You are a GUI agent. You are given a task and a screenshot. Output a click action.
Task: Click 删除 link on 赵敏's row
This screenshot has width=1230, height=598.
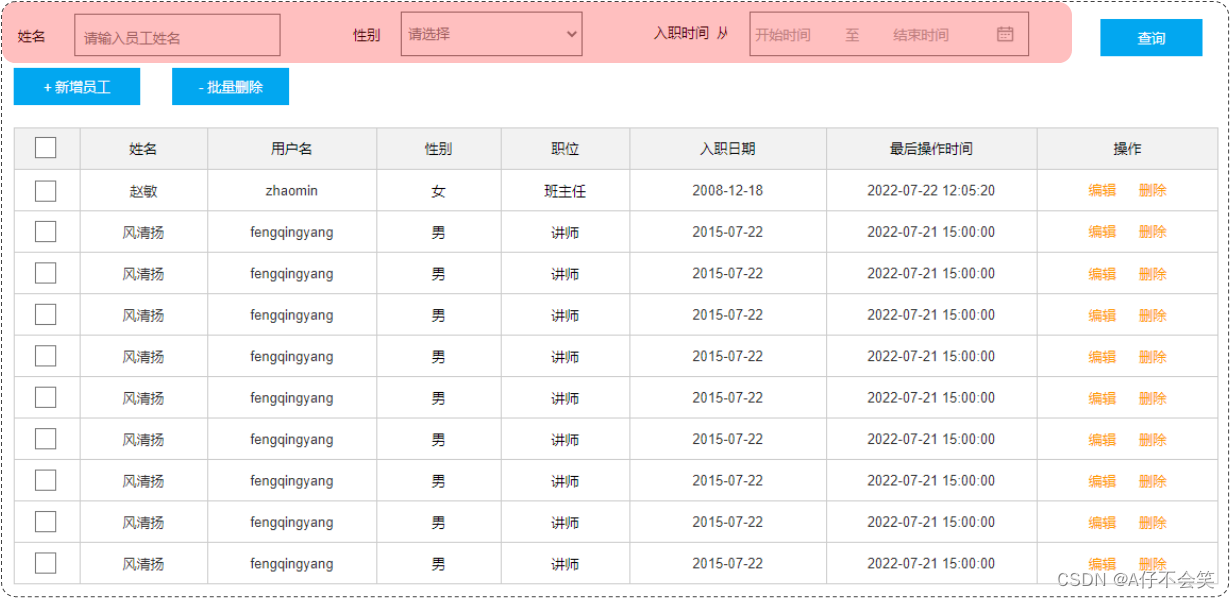1153,190
